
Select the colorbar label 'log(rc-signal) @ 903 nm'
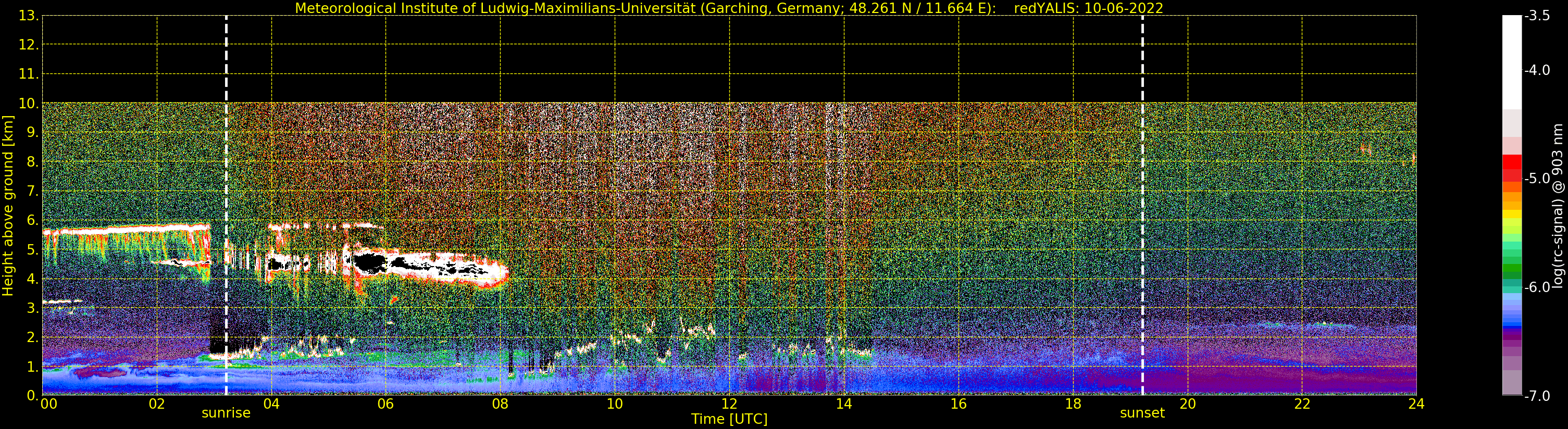(1558, 206)
